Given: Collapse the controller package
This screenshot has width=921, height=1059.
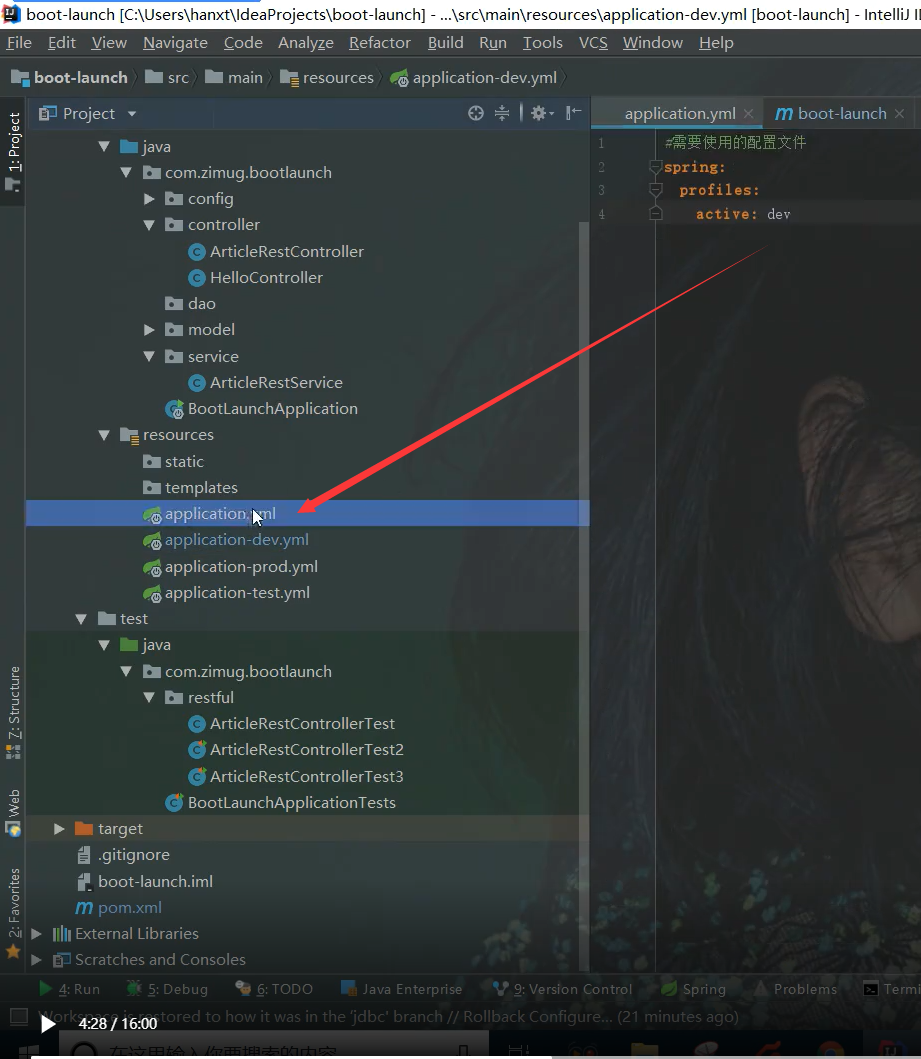Looking at the screenshot, I should pyautogui.click(x=149, y=225).
